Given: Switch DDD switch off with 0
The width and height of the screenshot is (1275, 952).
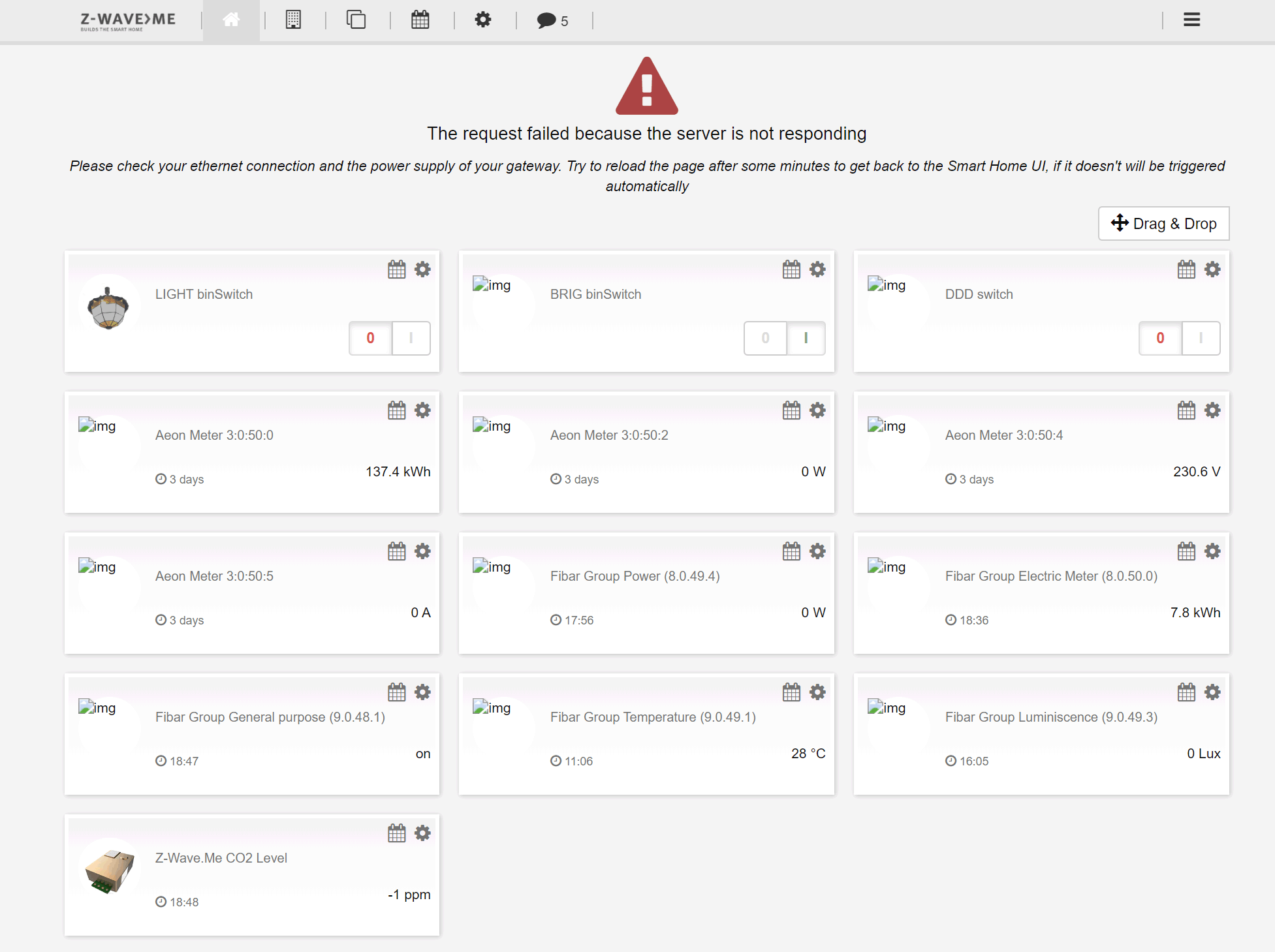Looking at the screenshot, I should (1160, 338).
